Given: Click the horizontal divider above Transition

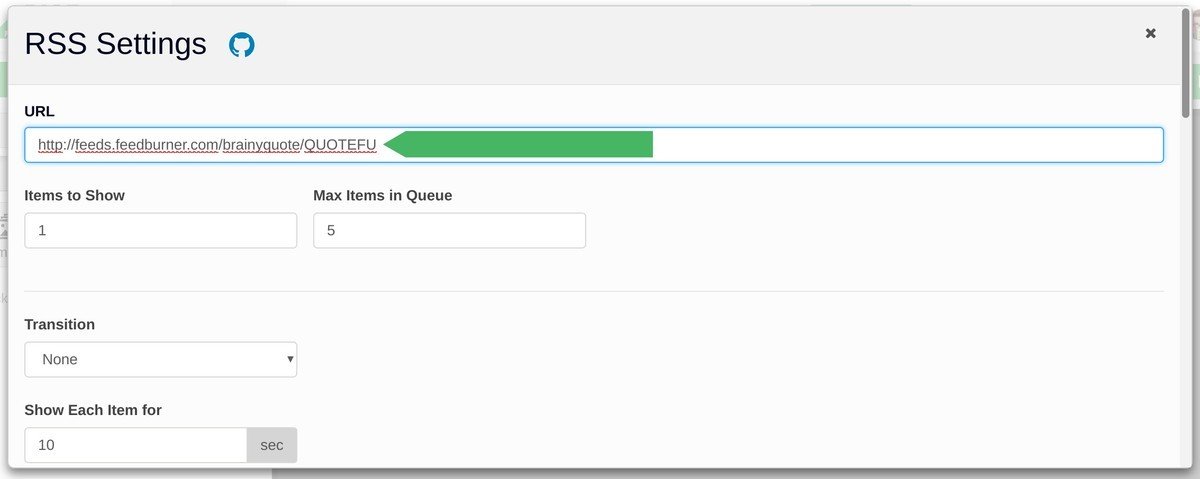Looking at the screenshot, I should [x=594, y=291].
